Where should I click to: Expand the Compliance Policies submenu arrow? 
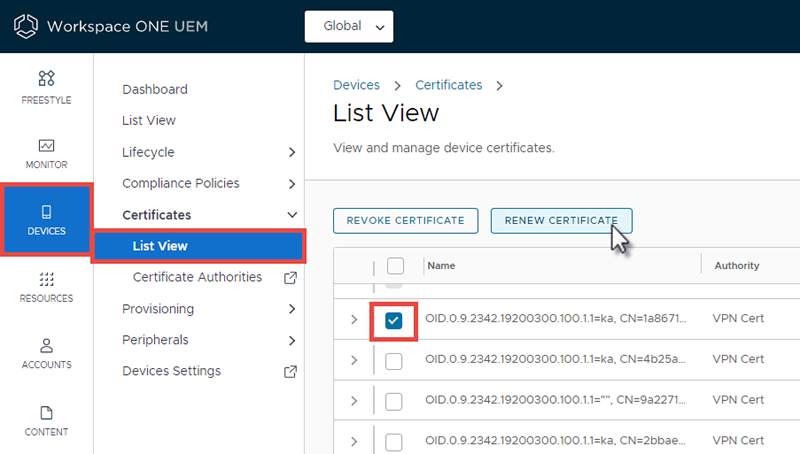point(292,184)
